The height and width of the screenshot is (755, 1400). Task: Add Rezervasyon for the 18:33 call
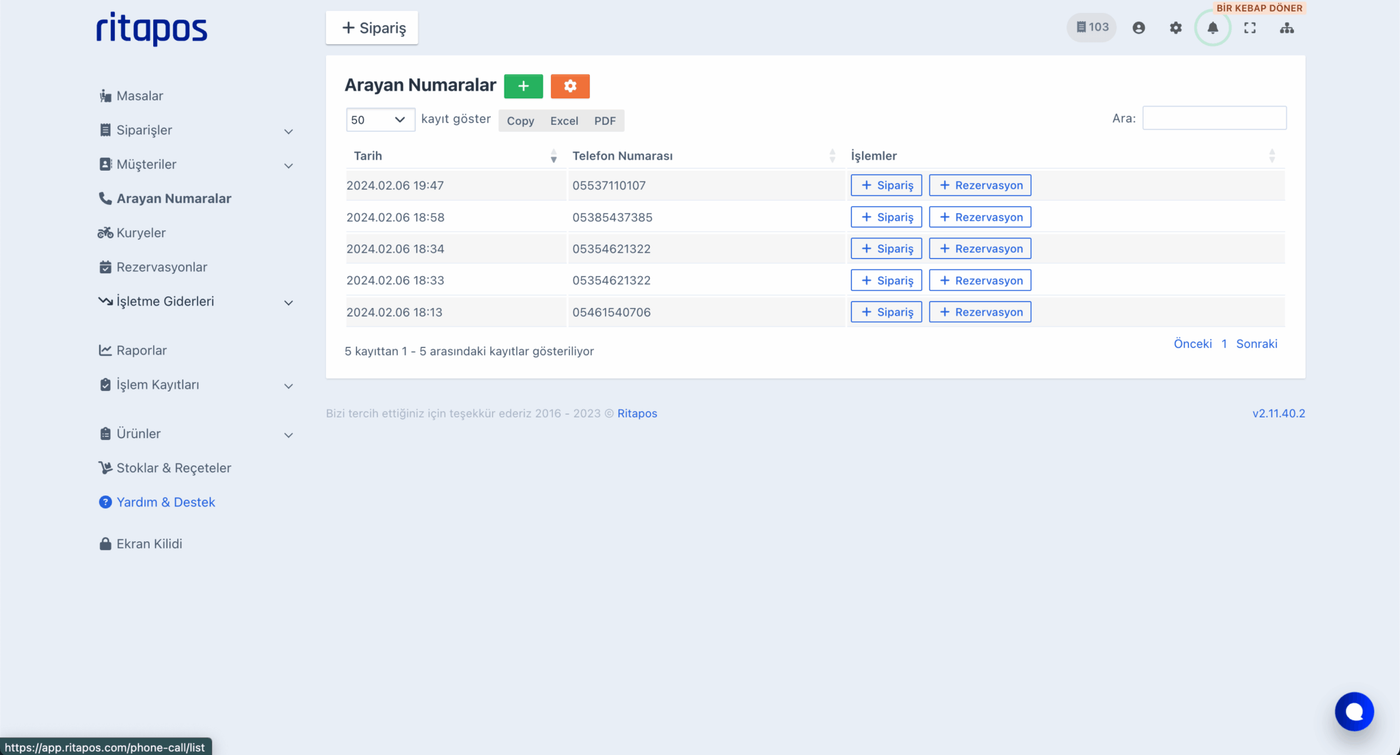point(980,280)
